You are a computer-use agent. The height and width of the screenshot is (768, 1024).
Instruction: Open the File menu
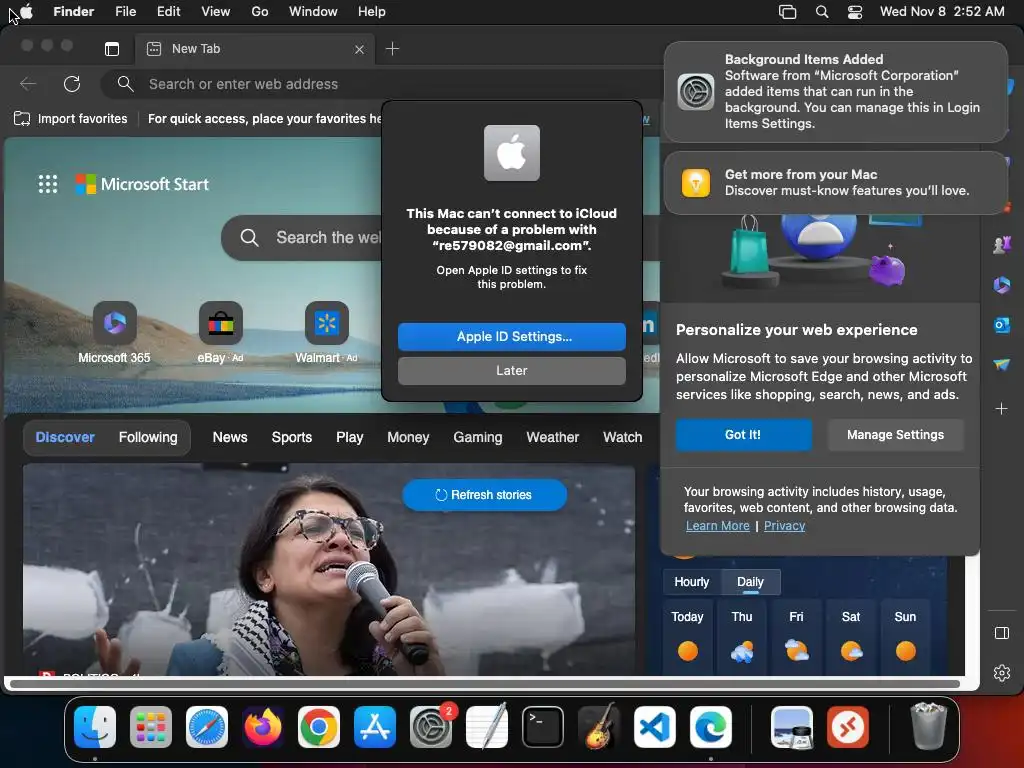(x=125, y=12)
